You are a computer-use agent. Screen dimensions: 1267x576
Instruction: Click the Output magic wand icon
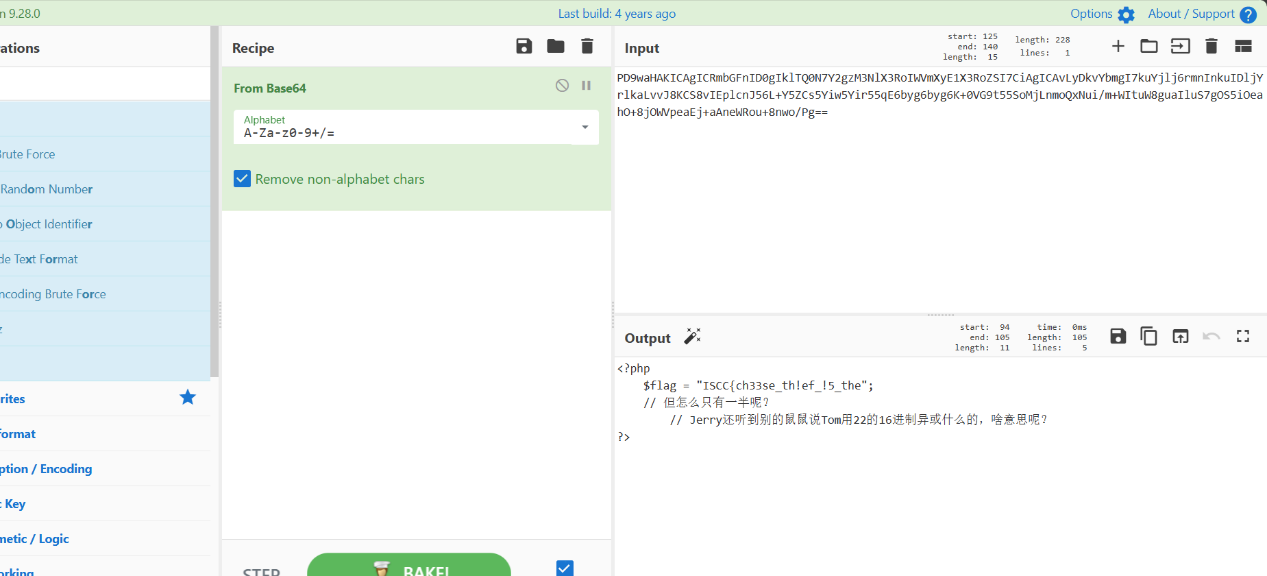692,337
